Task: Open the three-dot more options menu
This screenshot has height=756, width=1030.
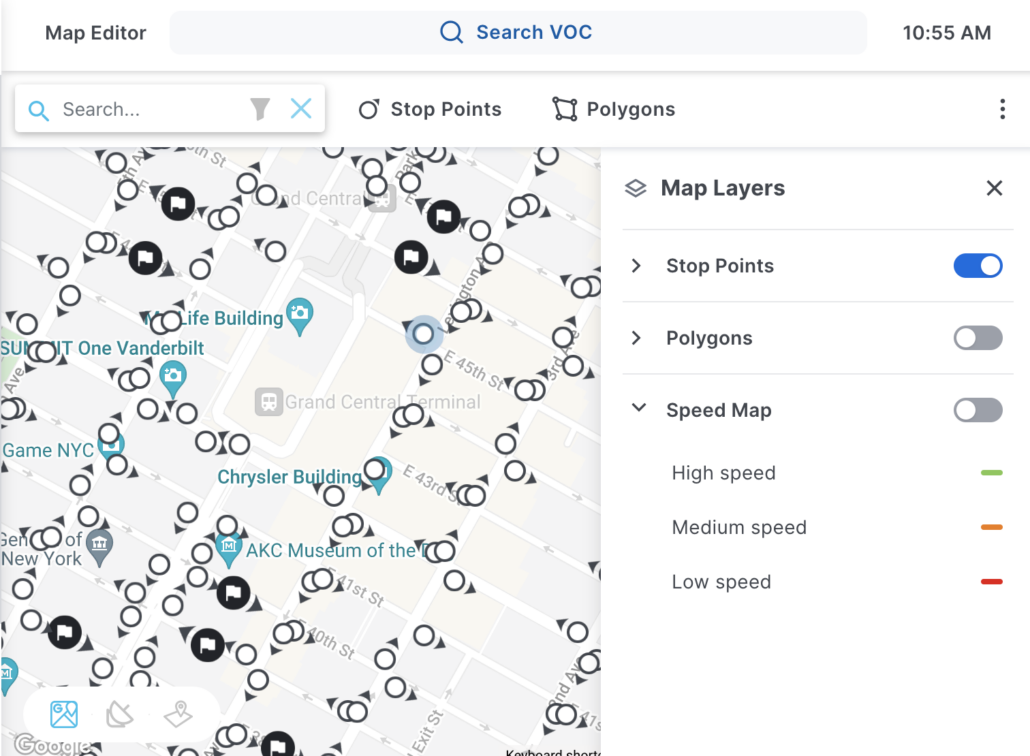Action: (1002, 109)
